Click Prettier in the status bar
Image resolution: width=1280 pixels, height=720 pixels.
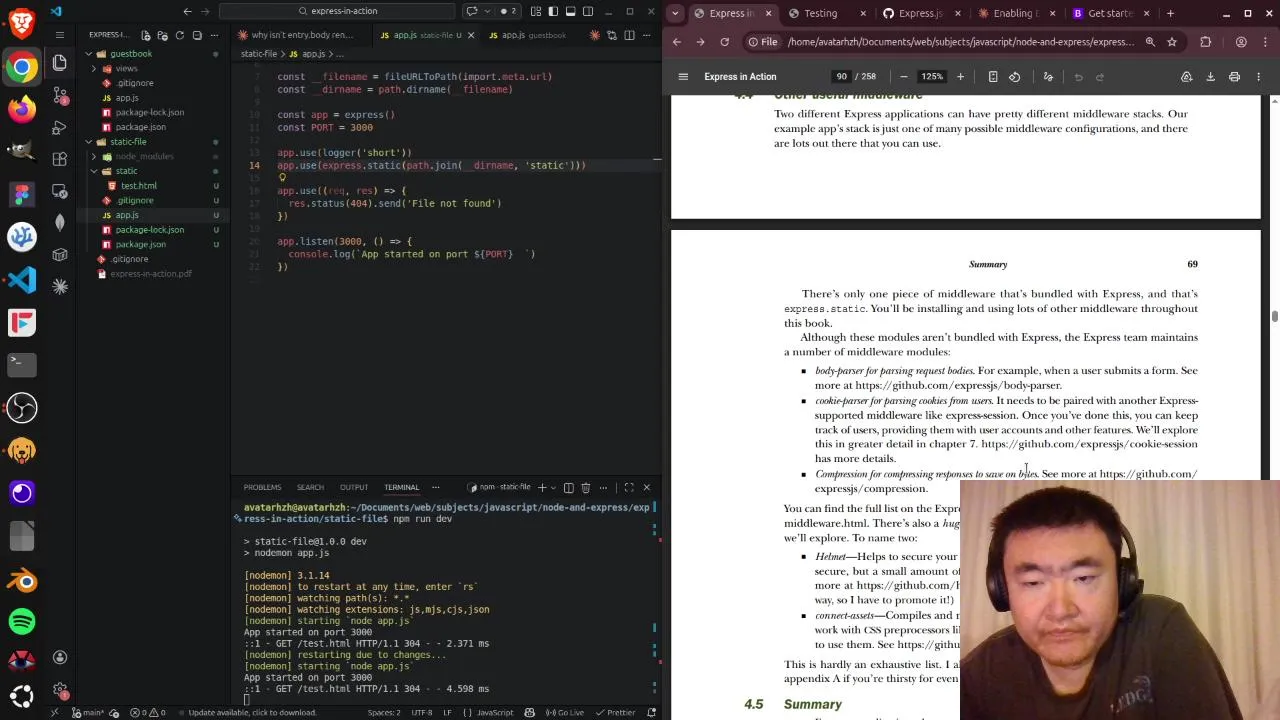coord(615,712)
